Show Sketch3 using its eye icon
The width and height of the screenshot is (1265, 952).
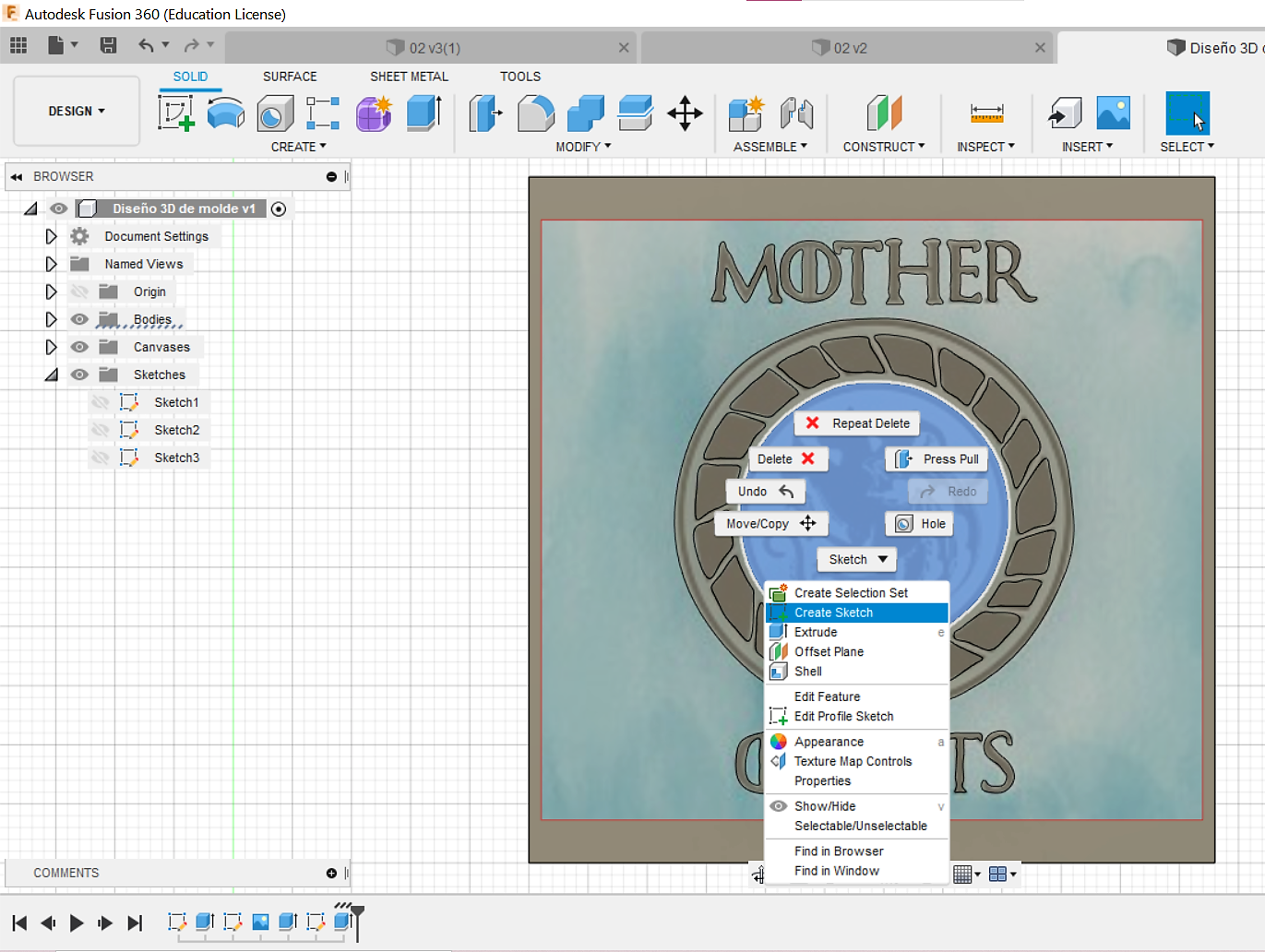(x=101, y=458)
